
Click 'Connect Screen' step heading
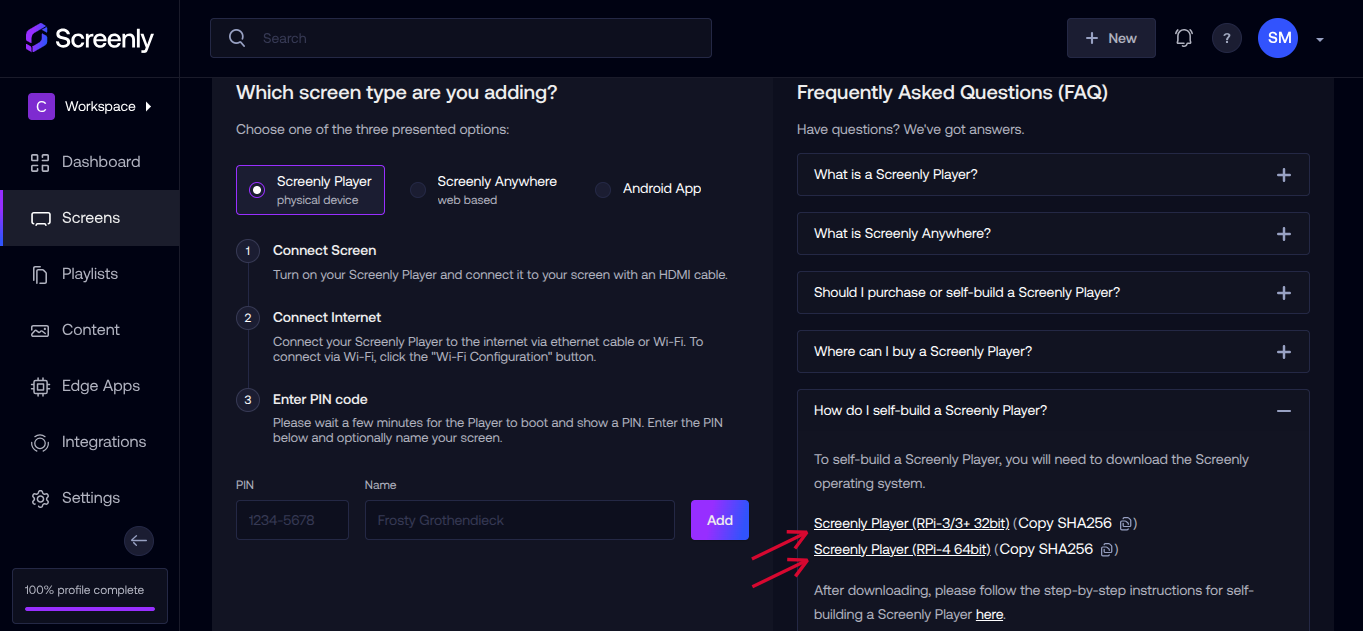(x=324, y=250)
